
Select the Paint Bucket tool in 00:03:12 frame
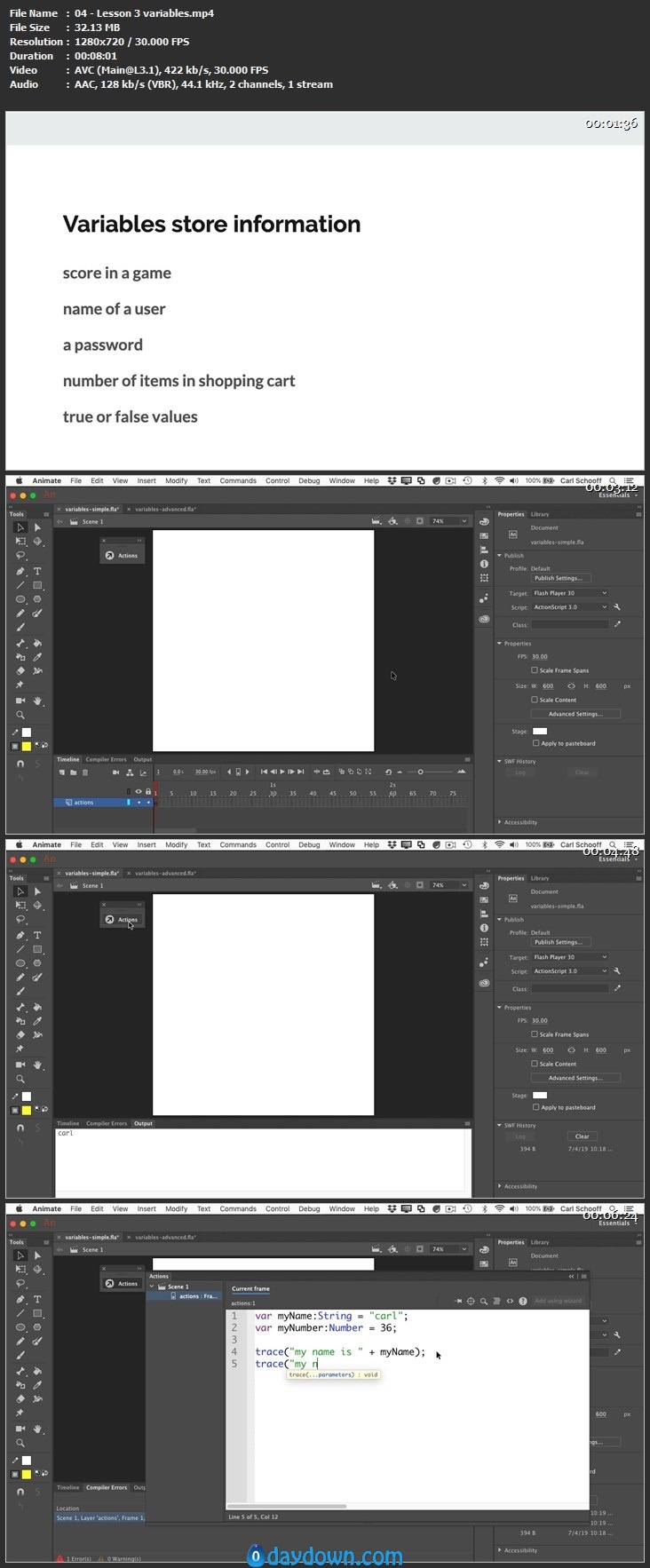point(37,643)
